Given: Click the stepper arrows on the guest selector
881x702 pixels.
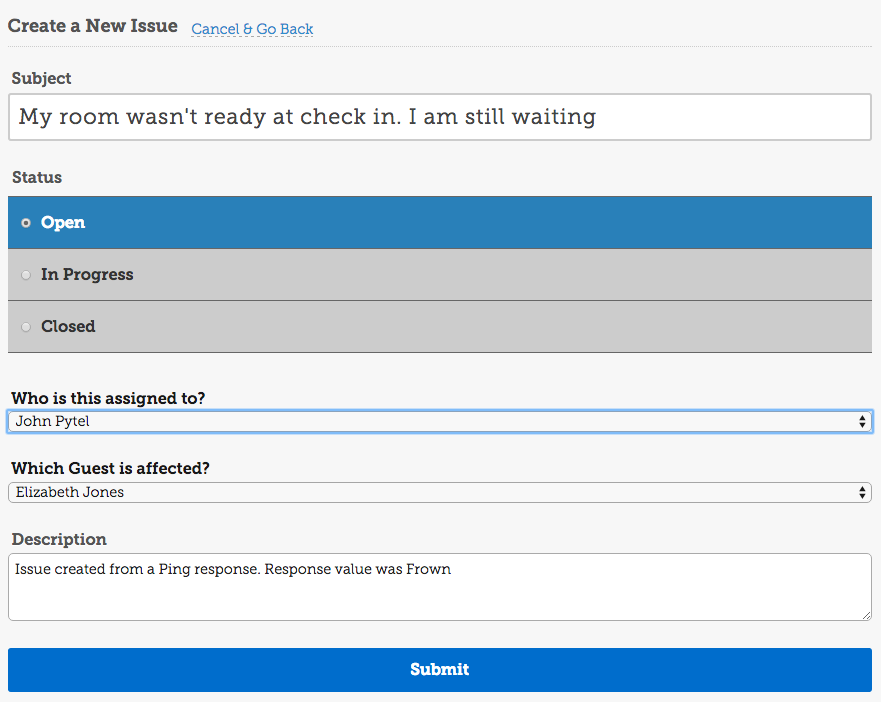Looking at the screenshot, I should (862, 492).
